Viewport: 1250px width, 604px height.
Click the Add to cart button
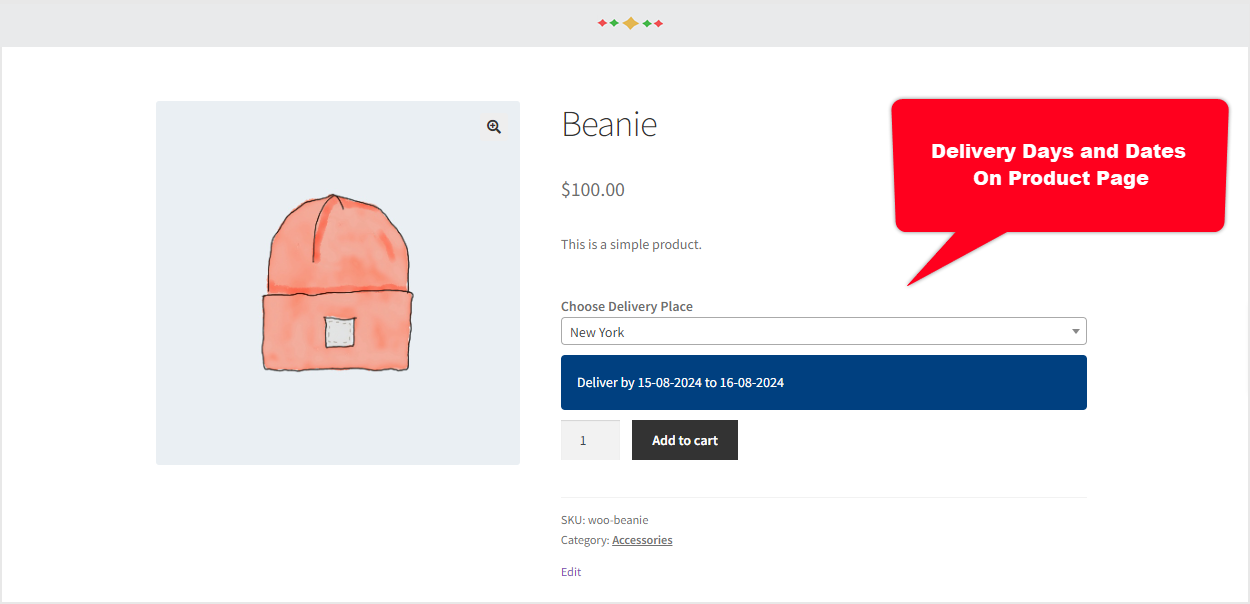point(684,440)
